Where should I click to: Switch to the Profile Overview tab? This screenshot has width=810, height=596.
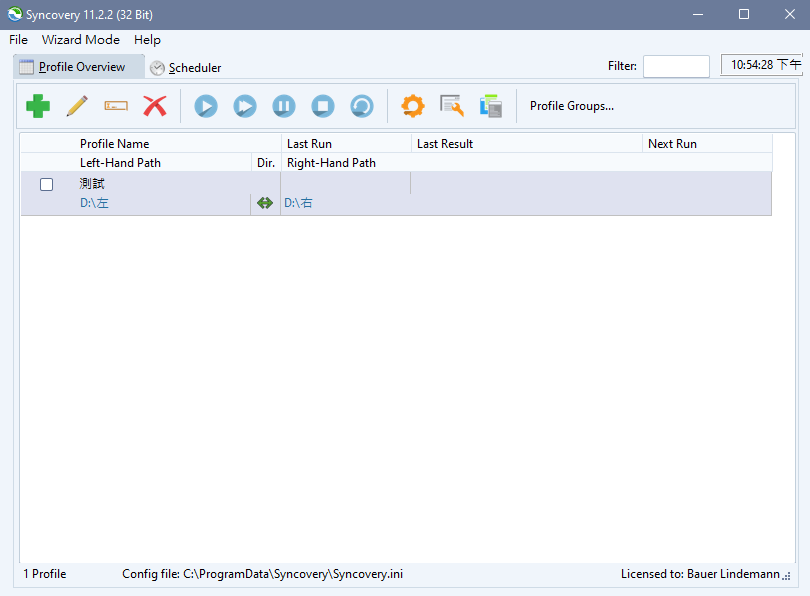(79, 67)
